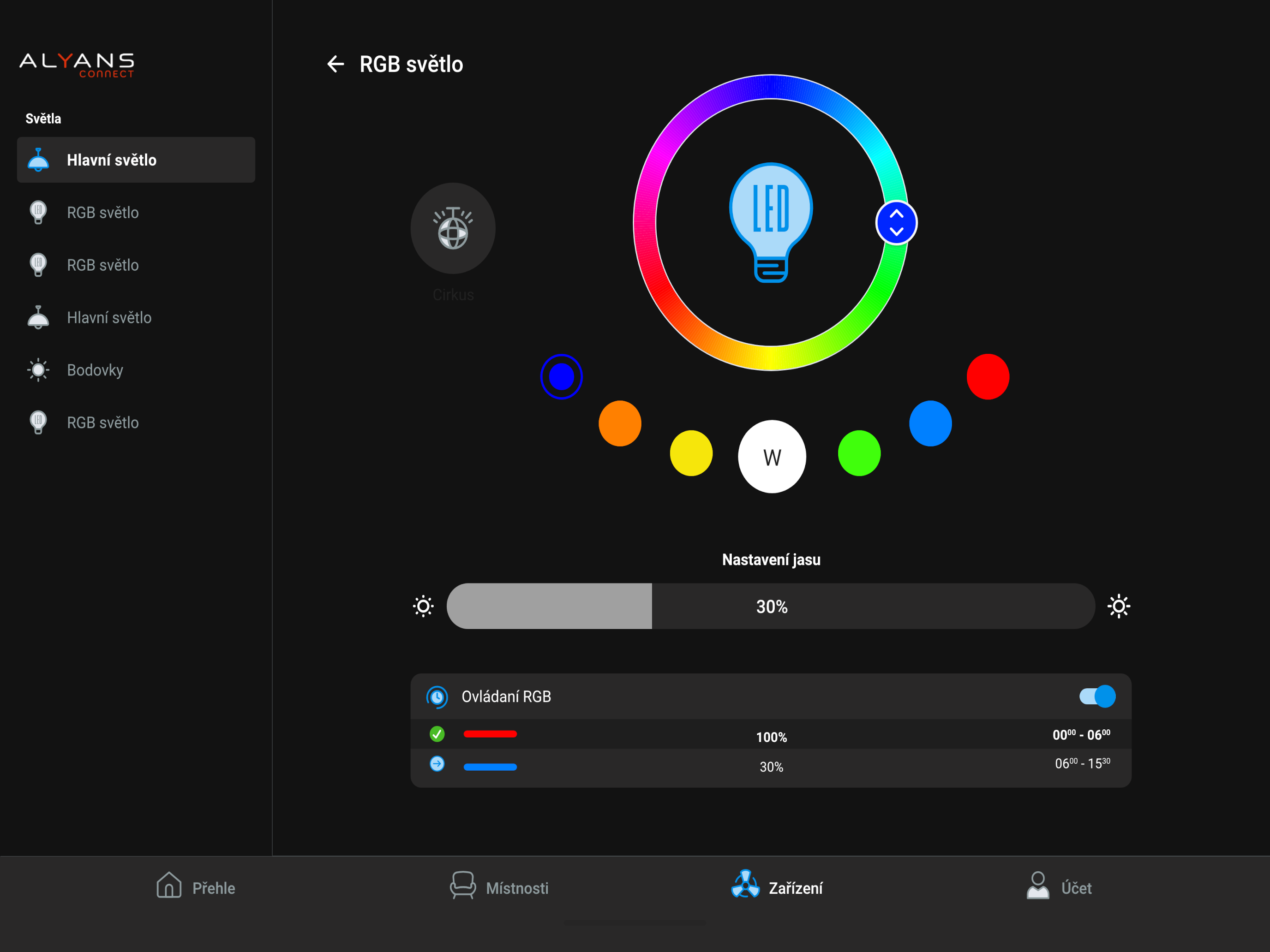This screenshot has width=1270, height=952.
Task: Select the red preset color
Action: (x=988, y=376)
